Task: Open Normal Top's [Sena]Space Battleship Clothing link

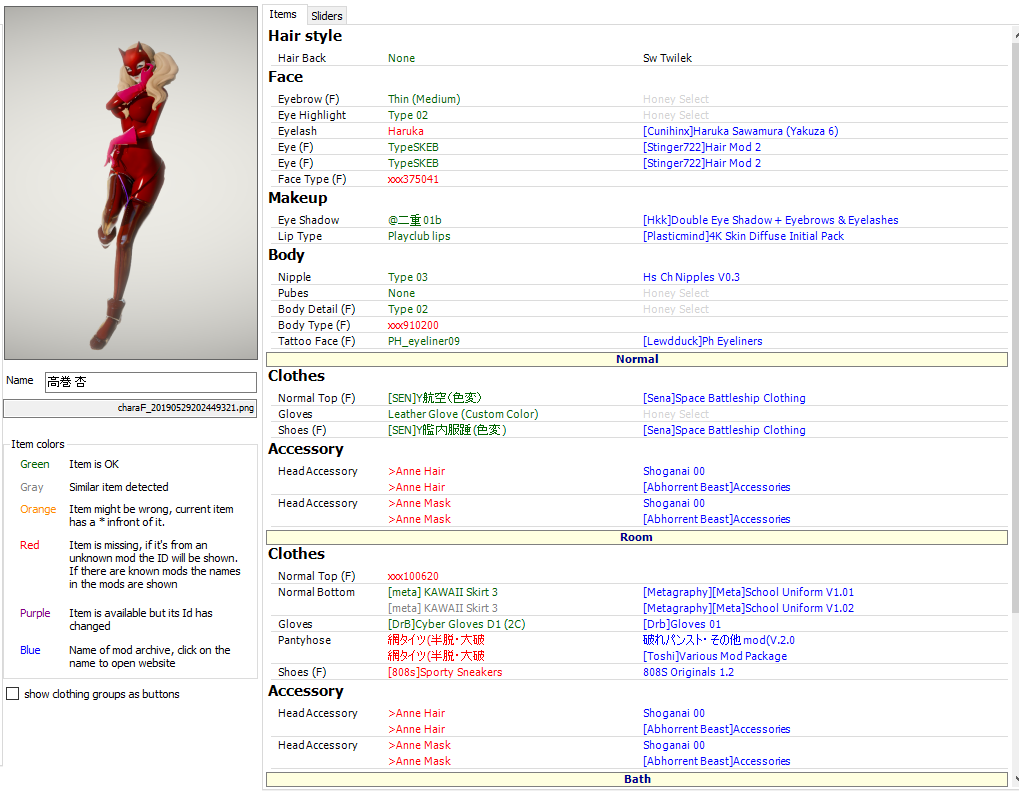Action: tap(724, 398)
